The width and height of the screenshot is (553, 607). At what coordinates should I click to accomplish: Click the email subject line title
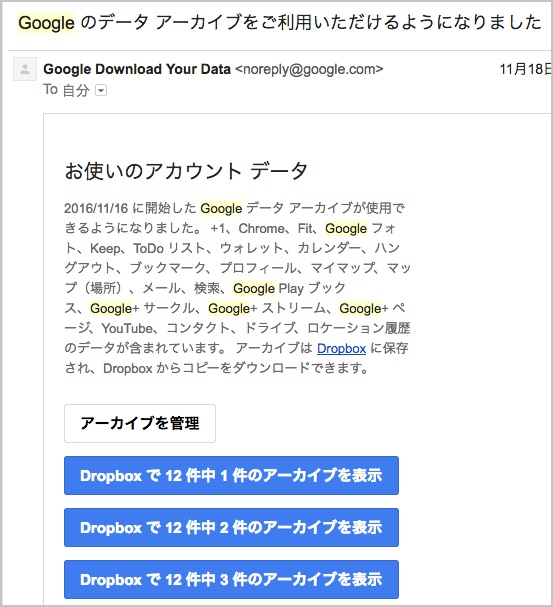pos(279,22)
